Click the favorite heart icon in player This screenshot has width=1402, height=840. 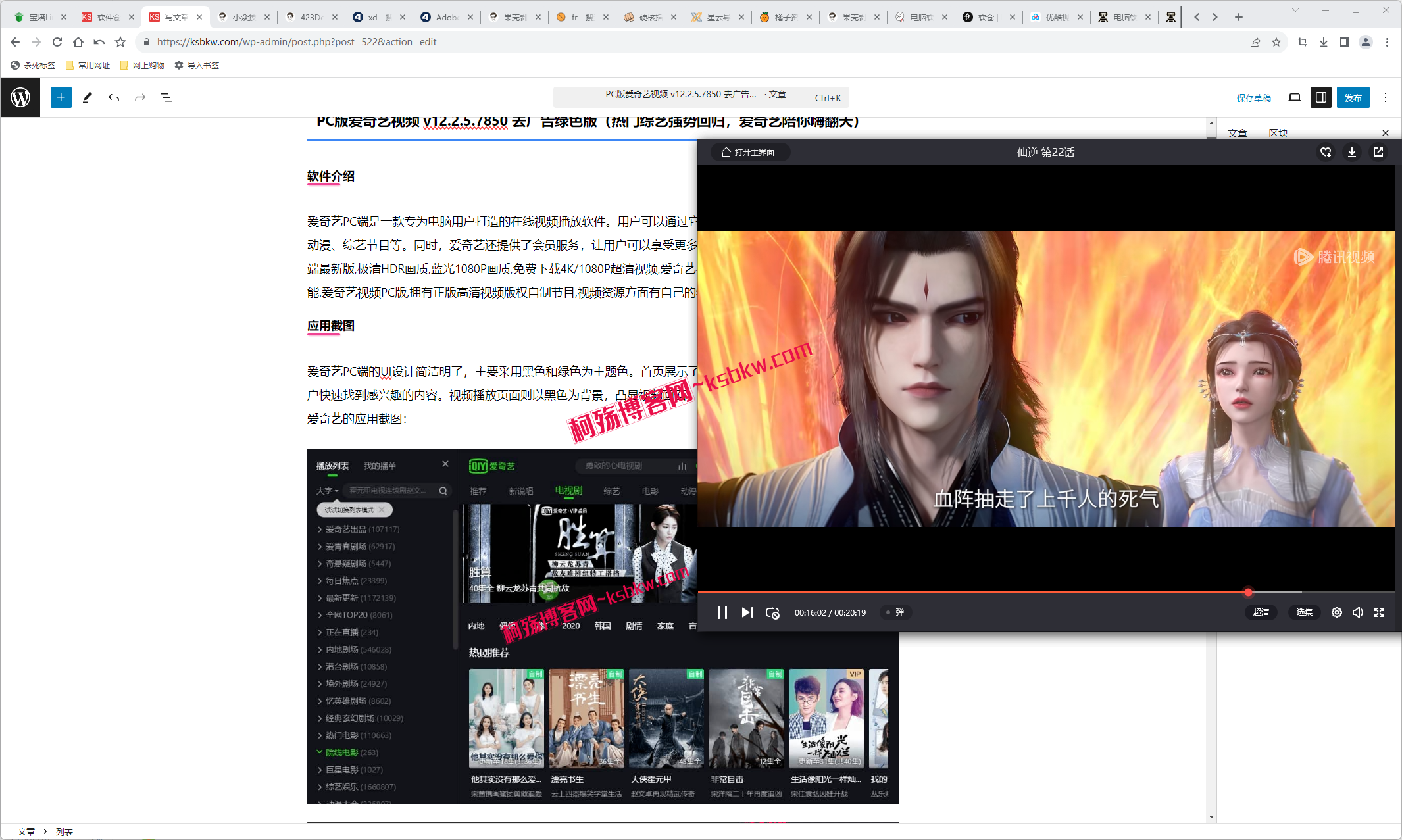pyautogui.click(x=1326, y=152)
